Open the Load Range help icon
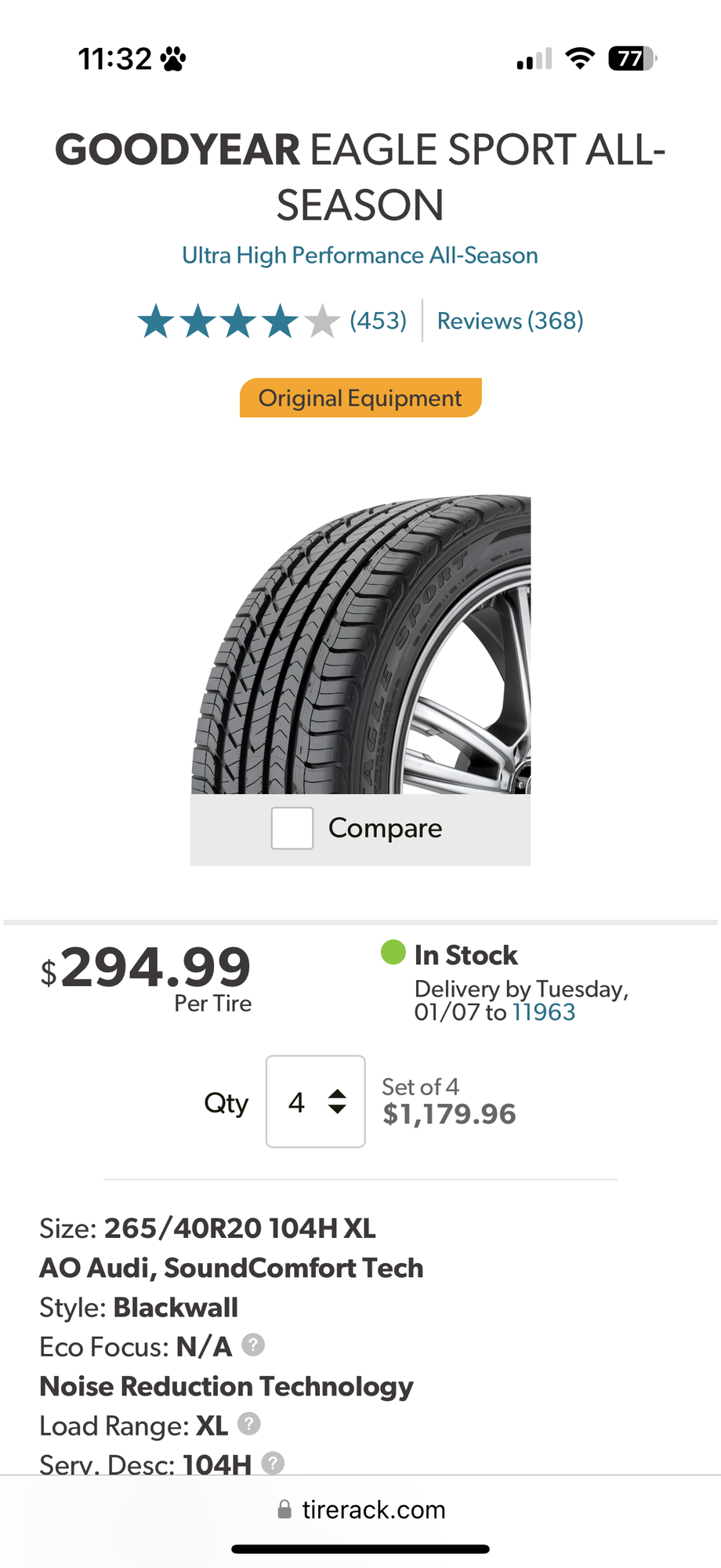Image resolution: width=721 pixels, height=1568 pixels. pos(248,1425)
